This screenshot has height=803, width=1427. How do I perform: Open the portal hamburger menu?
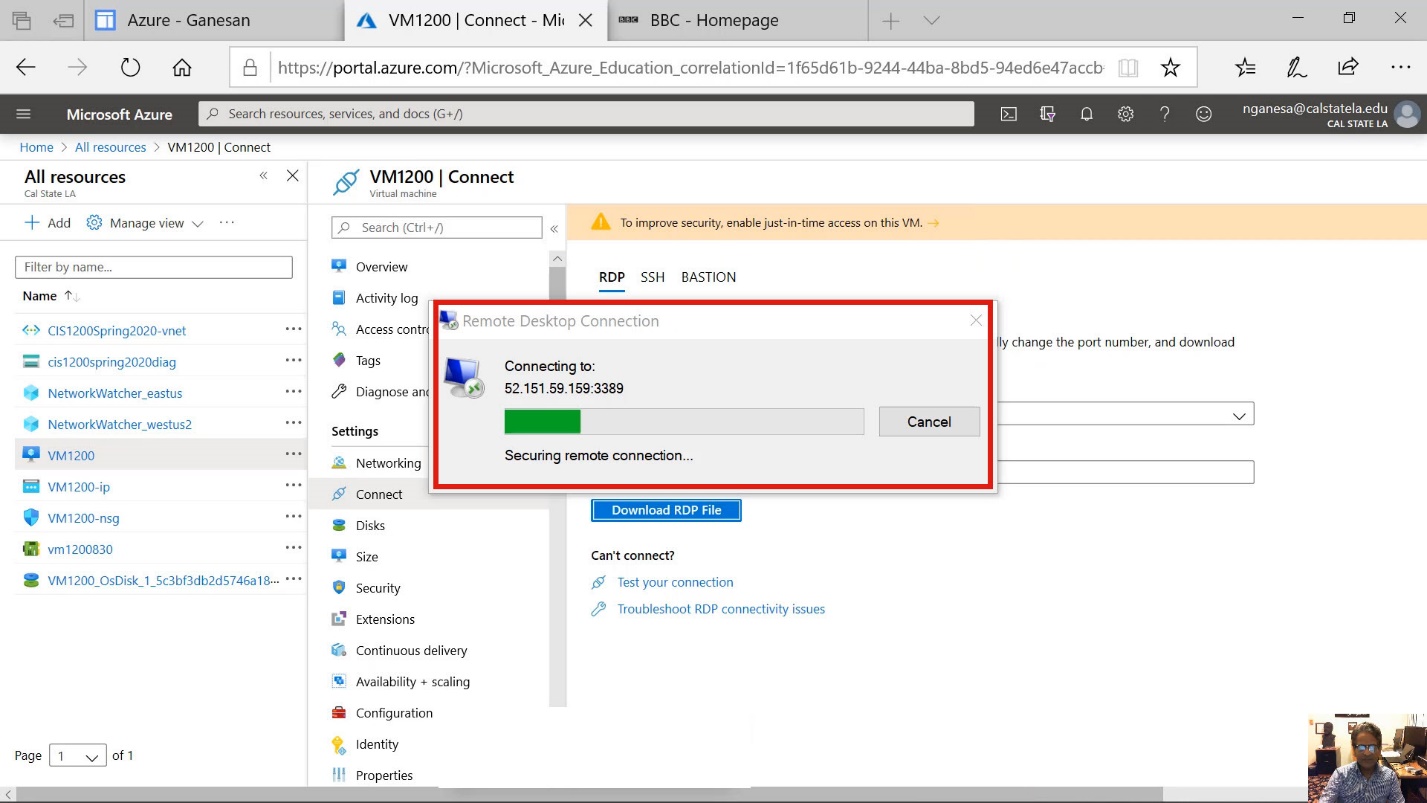(24, 114)
